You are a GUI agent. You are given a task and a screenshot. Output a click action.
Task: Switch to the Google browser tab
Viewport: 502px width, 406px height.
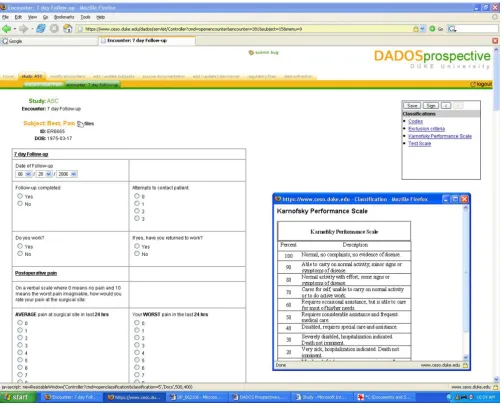pos(49,41)
